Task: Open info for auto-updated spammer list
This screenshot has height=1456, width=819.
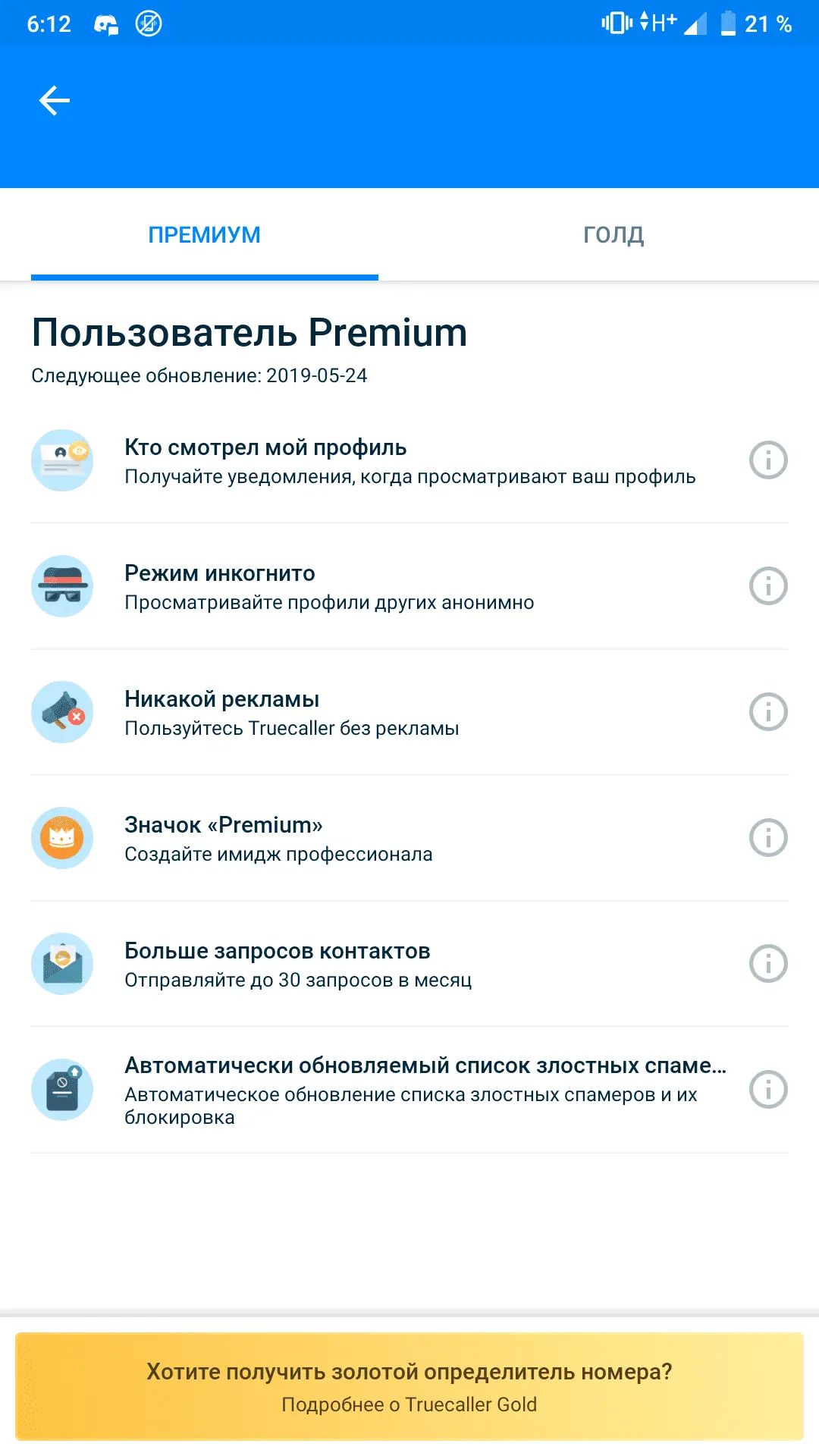Action: (x=768, y=1090)
